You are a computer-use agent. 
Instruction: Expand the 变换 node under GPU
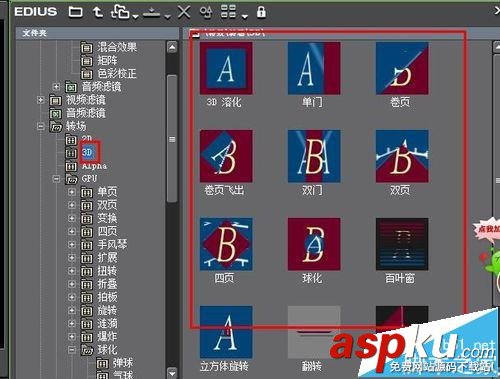(72, 218)
